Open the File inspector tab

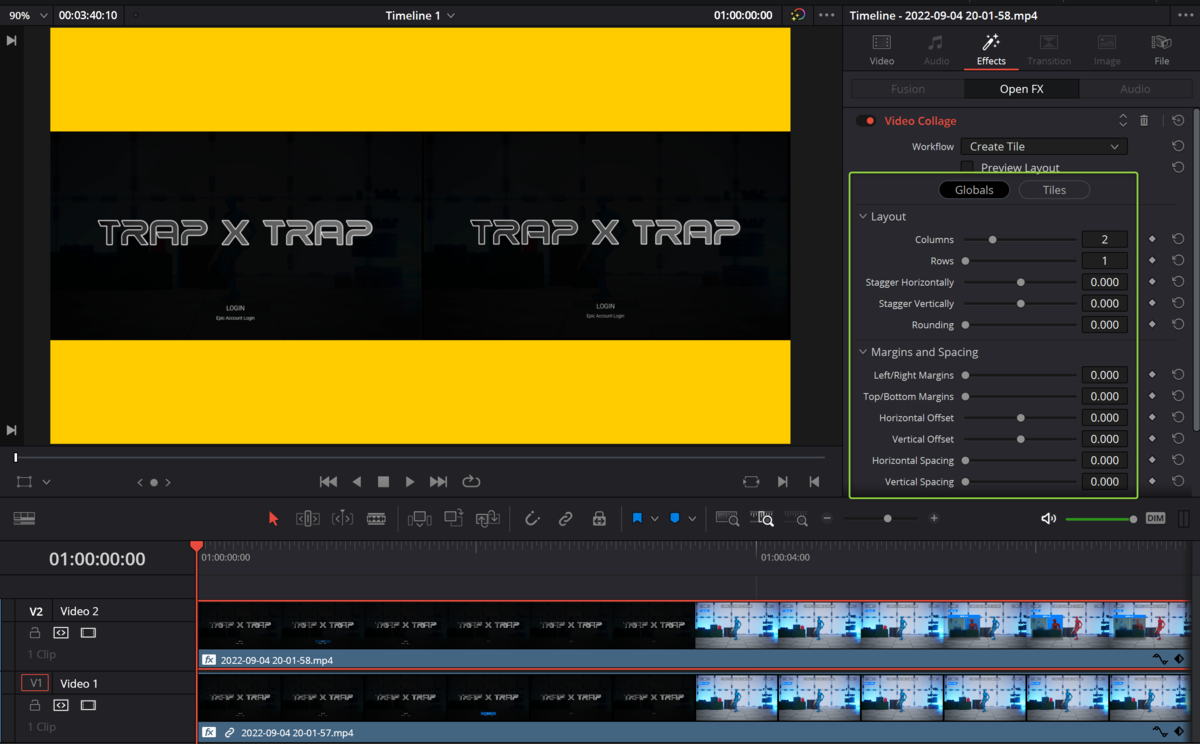point(1161,50)
